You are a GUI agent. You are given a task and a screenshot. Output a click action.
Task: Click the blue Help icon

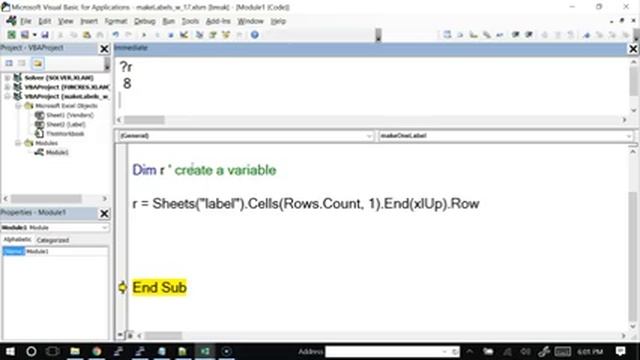tap(255, 35)
